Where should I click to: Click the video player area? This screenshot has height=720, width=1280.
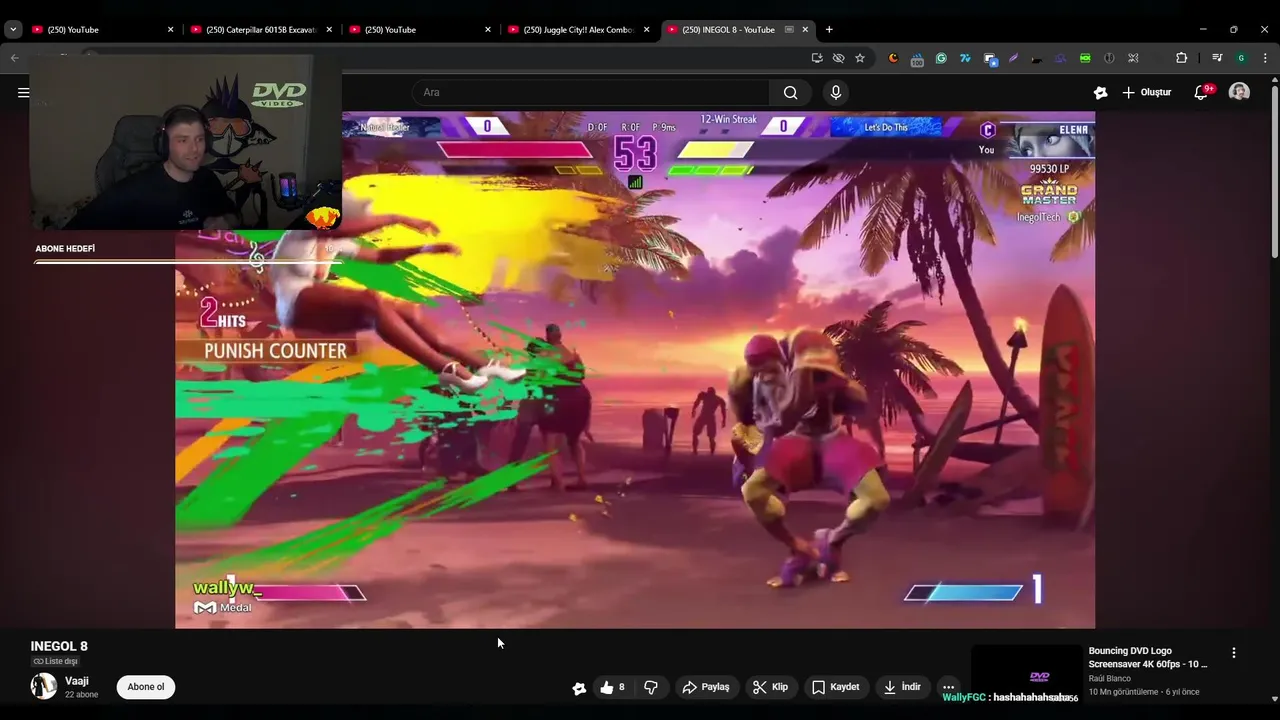pyautogui.click(x=635, y=370)
